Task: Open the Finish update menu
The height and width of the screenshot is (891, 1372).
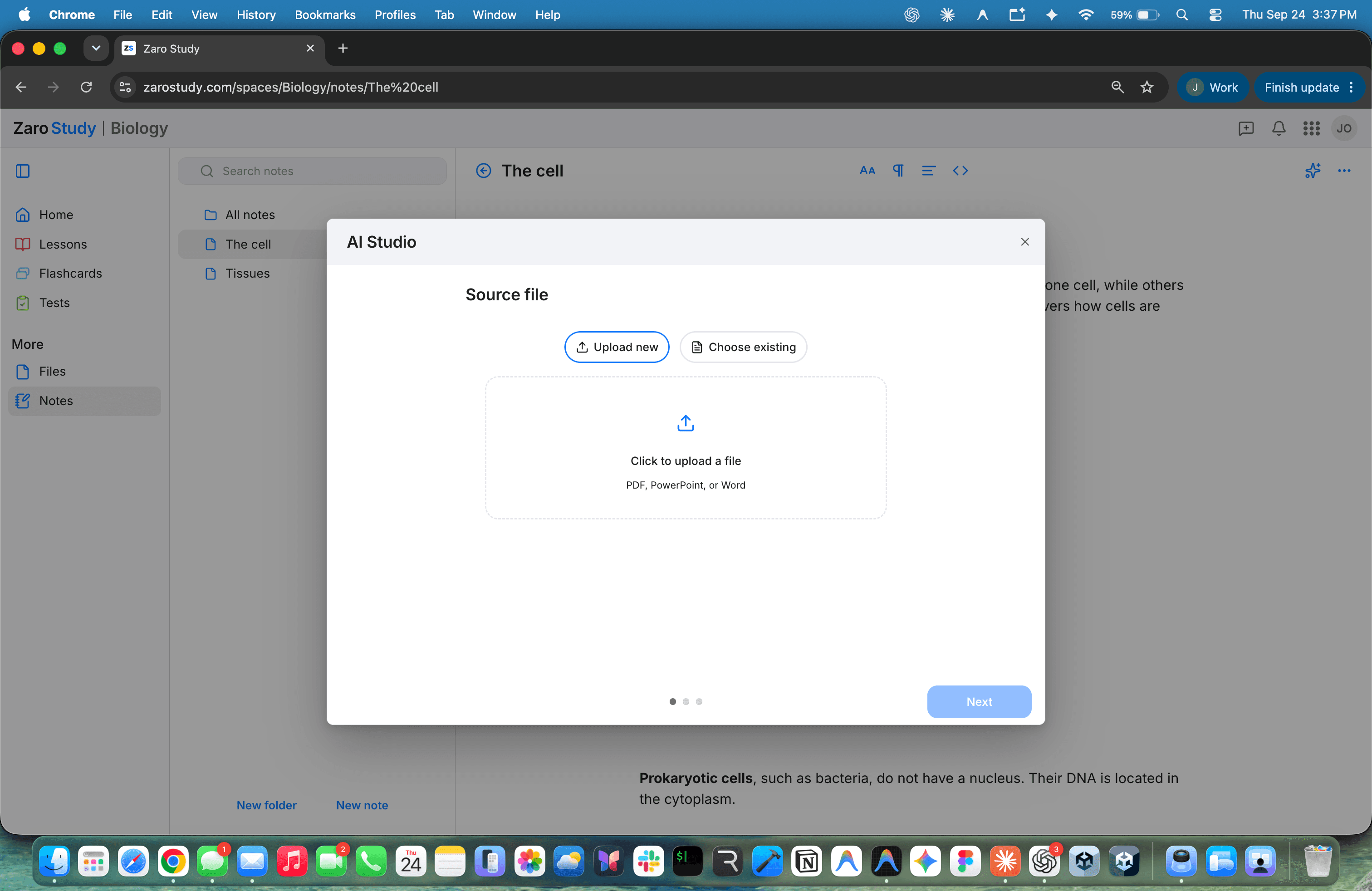Action: pyautogui.click(x=1308, y=87)
